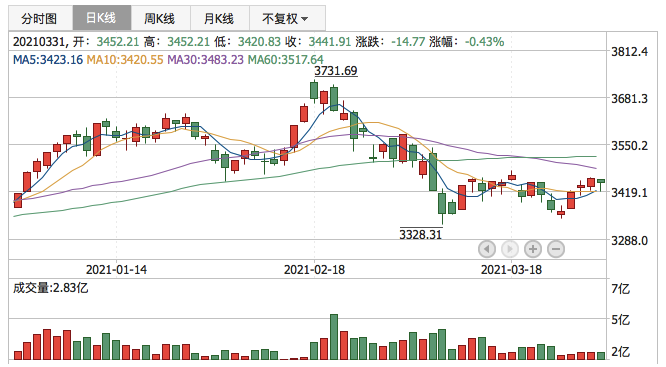This screenshot has height=367, width=666.
Task: Select the 日K线 tab
Action: point(102,18)
